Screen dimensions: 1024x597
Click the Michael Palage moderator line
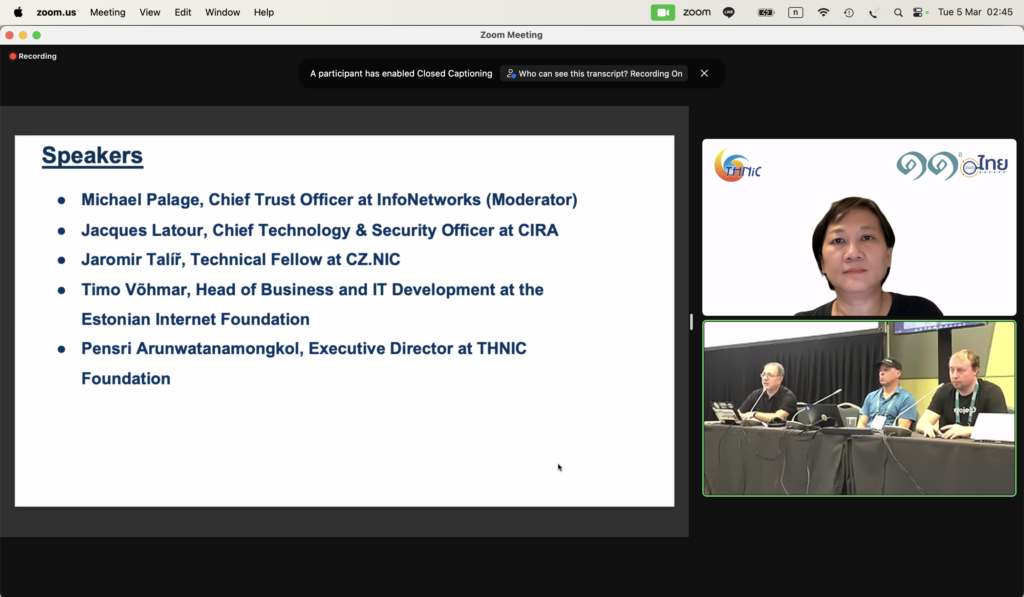coord(329,200)
